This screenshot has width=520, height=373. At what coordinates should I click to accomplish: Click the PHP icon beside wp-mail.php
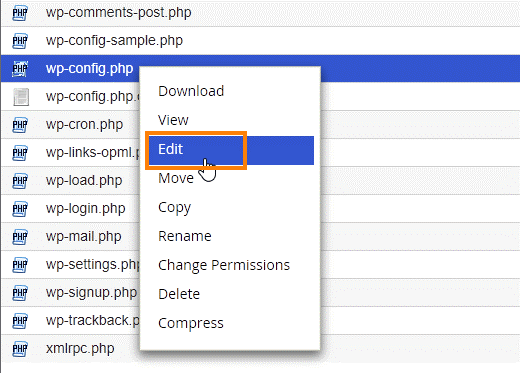coord(20,237)
